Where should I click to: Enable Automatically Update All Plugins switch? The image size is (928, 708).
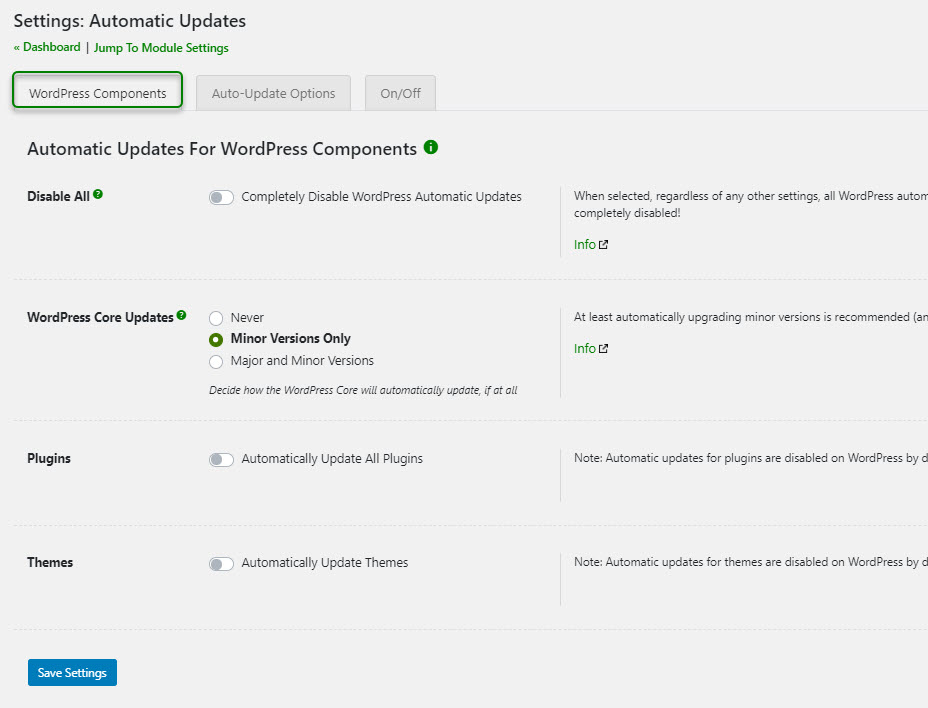[221, 459]
